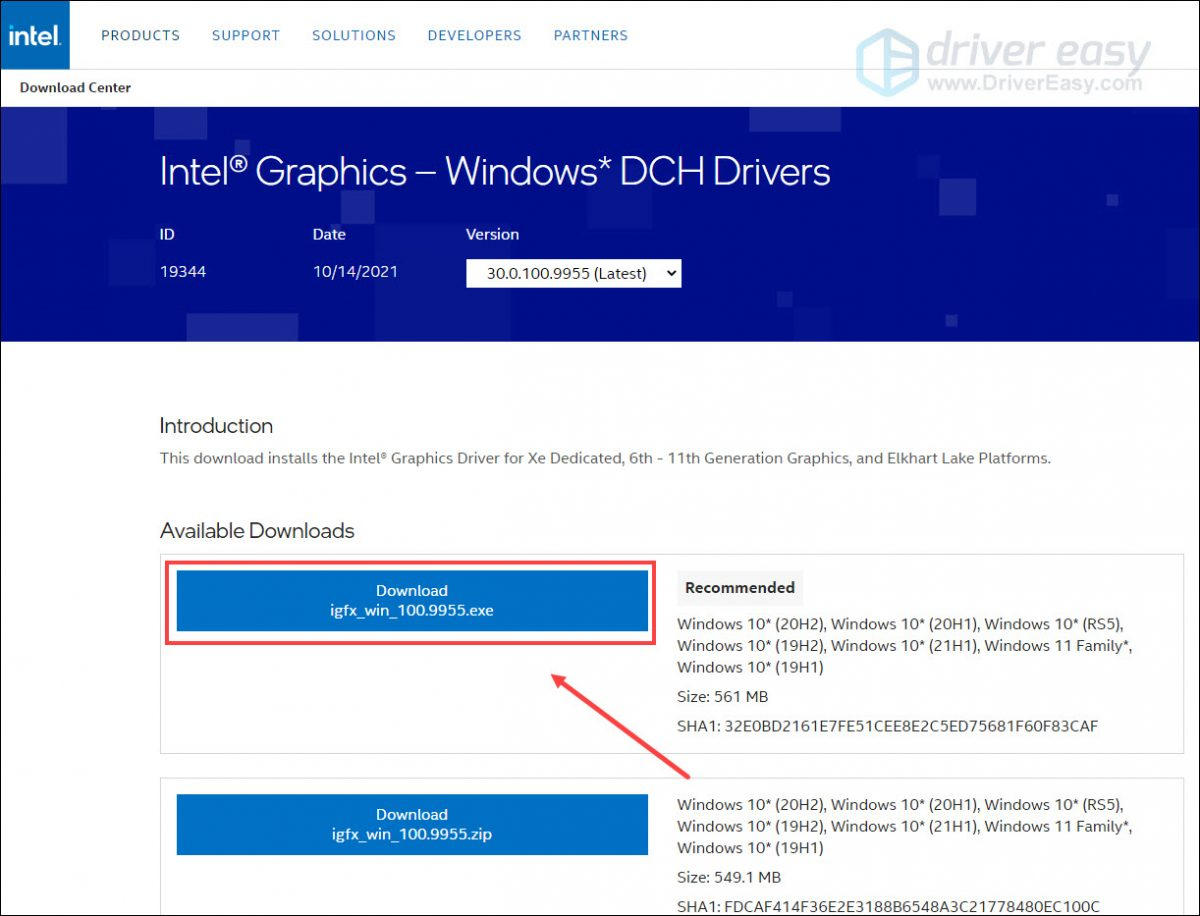Open the driver Version dropdown
1200x916 pixels.
(x=573, y=272)
